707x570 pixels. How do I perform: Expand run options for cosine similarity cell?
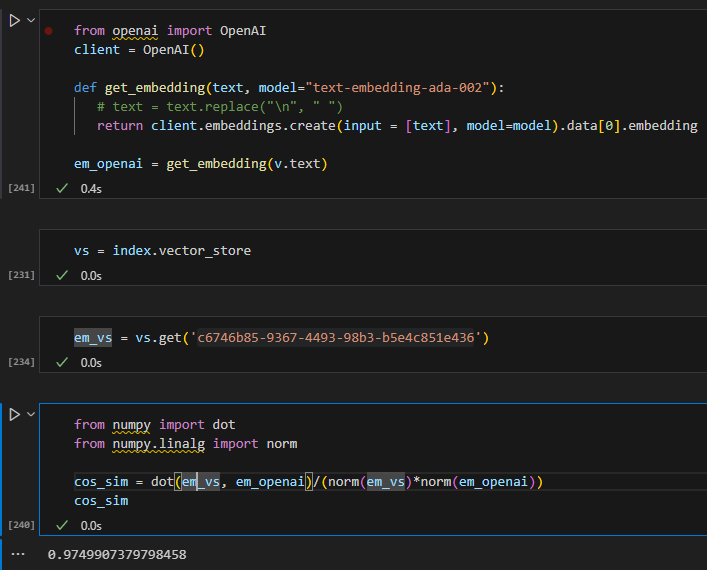click(32, 414)
